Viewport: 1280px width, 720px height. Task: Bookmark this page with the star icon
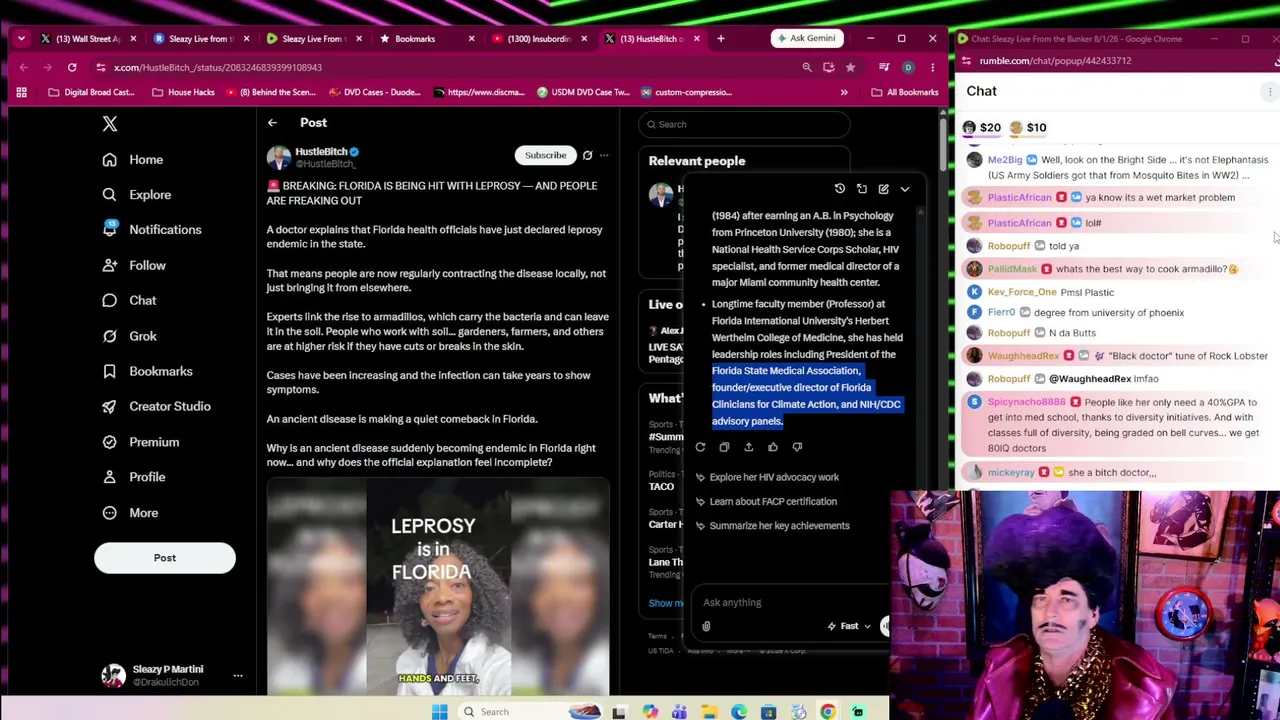coord(850,67)
